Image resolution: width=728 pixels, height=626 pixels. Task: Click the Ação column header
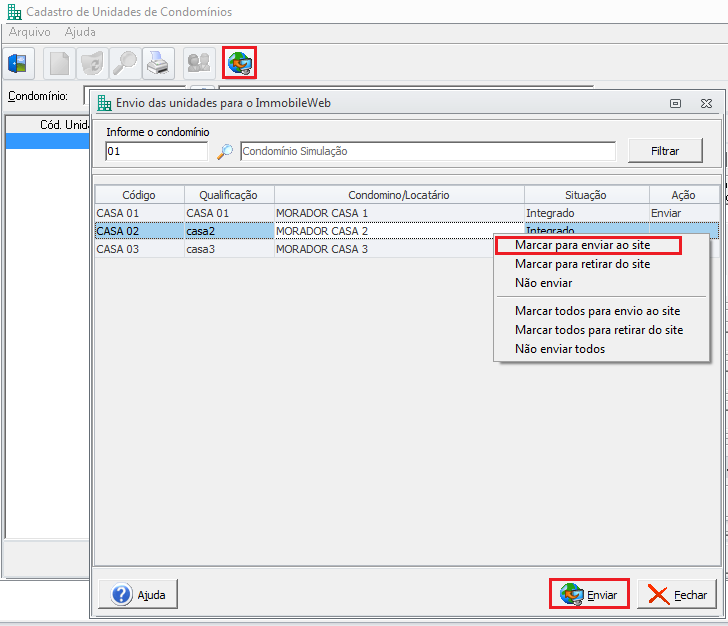click(x=684, y=195)
